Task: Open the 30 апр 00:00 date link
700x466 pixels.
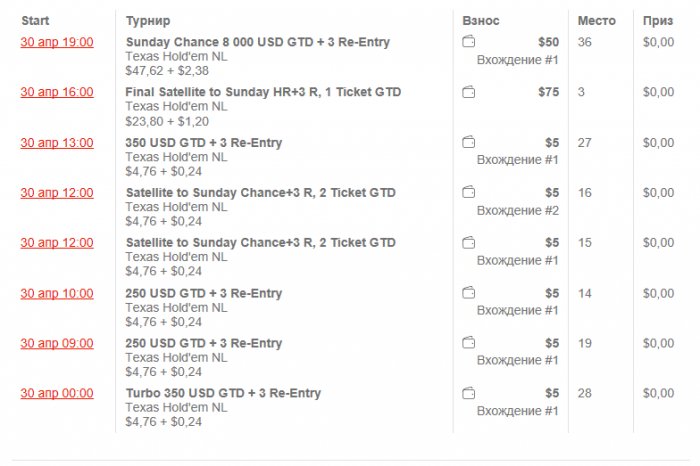Action: point(57,393)
